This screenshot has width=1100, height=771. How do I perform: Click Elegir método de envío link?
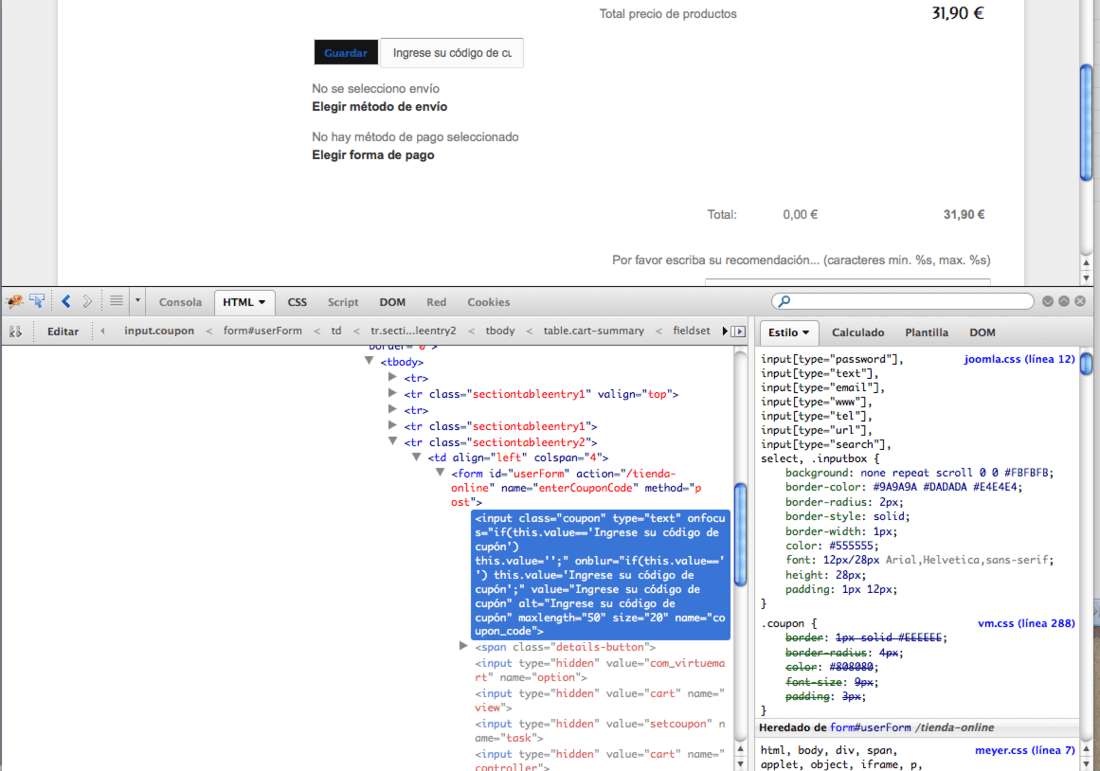point(380,107)
